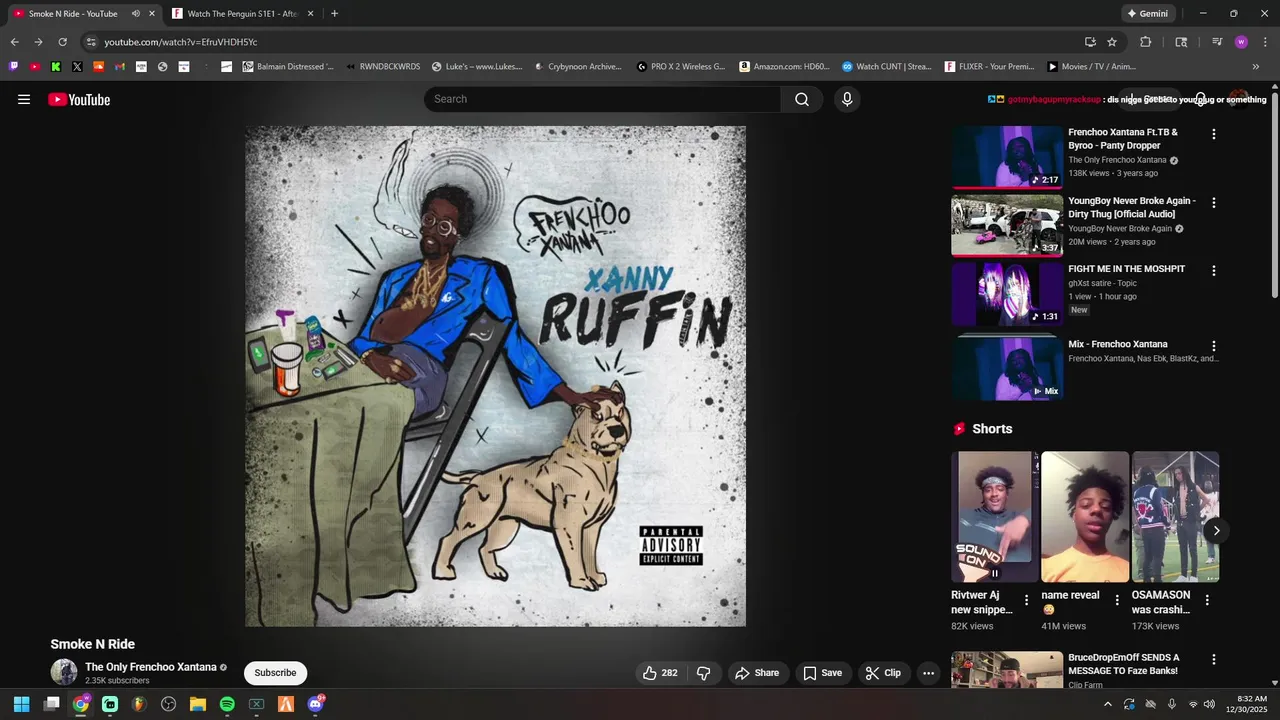Image resolution: width=1280 pixels, height=720 pixels.
Task: Open PRO X 2 Wireless bookmark
Action: (x=681, y=67)
